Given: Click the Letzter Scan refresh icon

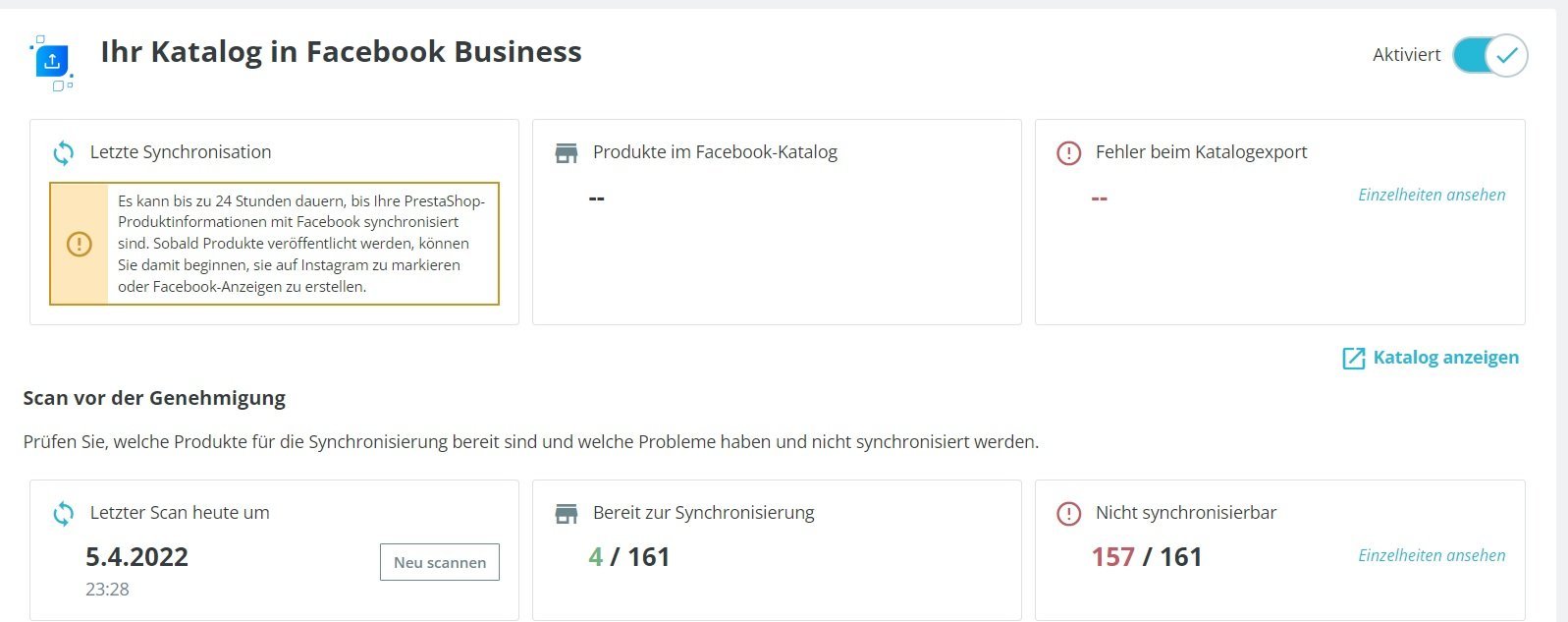Looking at the screenshot, I should coord(64,514).
